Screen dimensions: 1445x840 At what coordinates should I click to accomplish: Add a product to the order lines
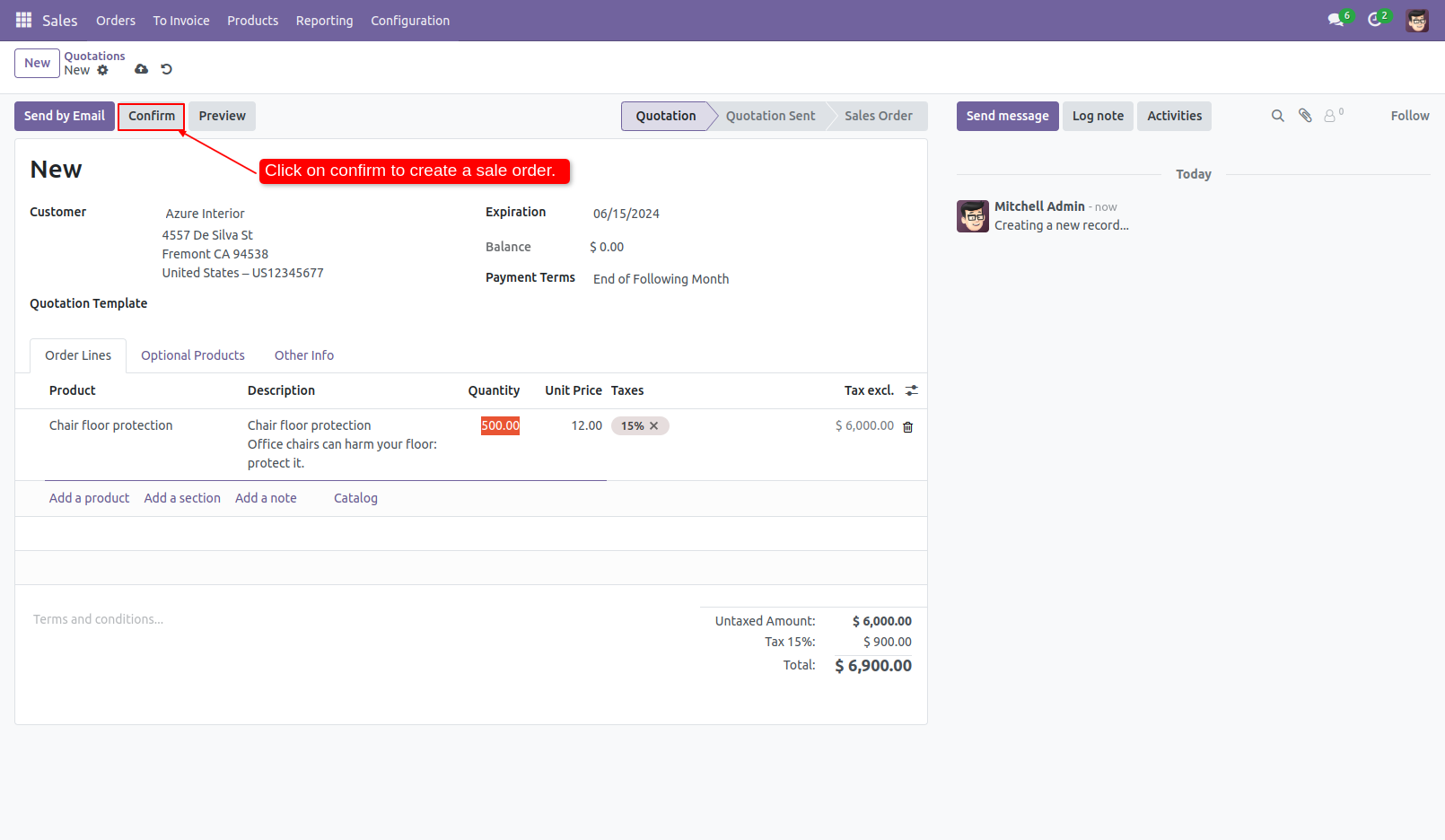click(88, 497)
